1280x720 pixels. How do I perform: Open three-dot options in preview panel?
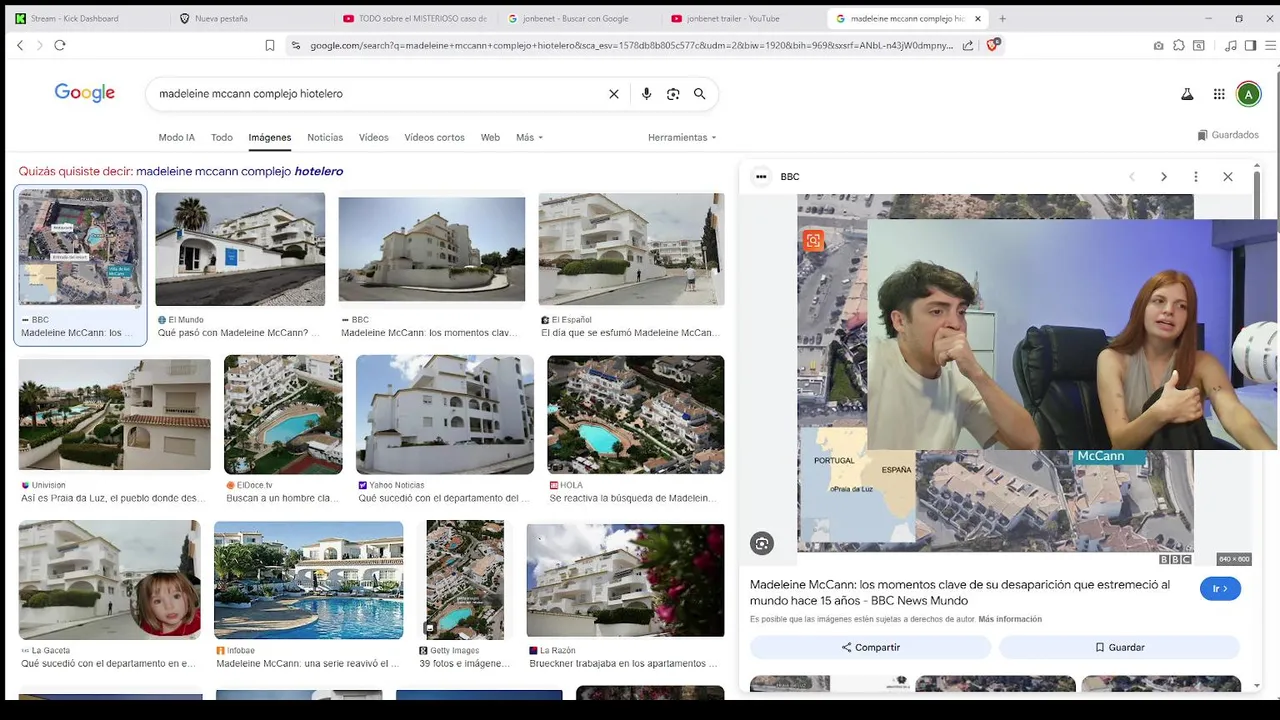click(x=1196, y=177)
